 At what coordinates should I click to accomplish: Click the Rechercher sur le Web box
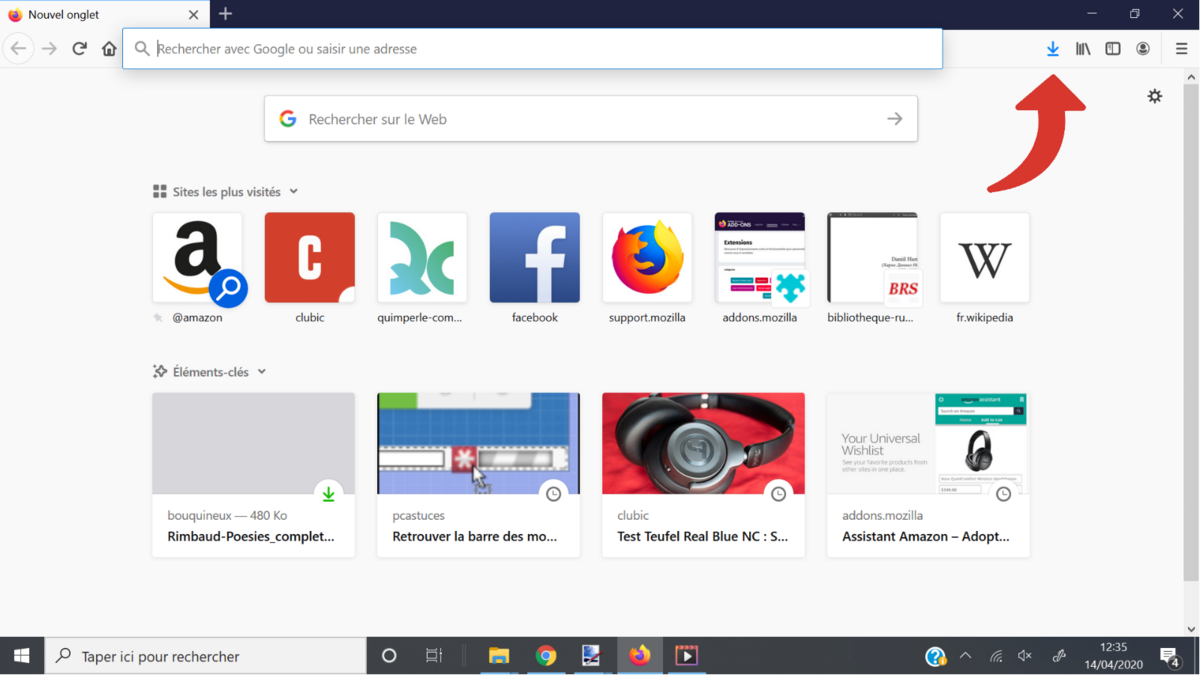click(591, 119)
